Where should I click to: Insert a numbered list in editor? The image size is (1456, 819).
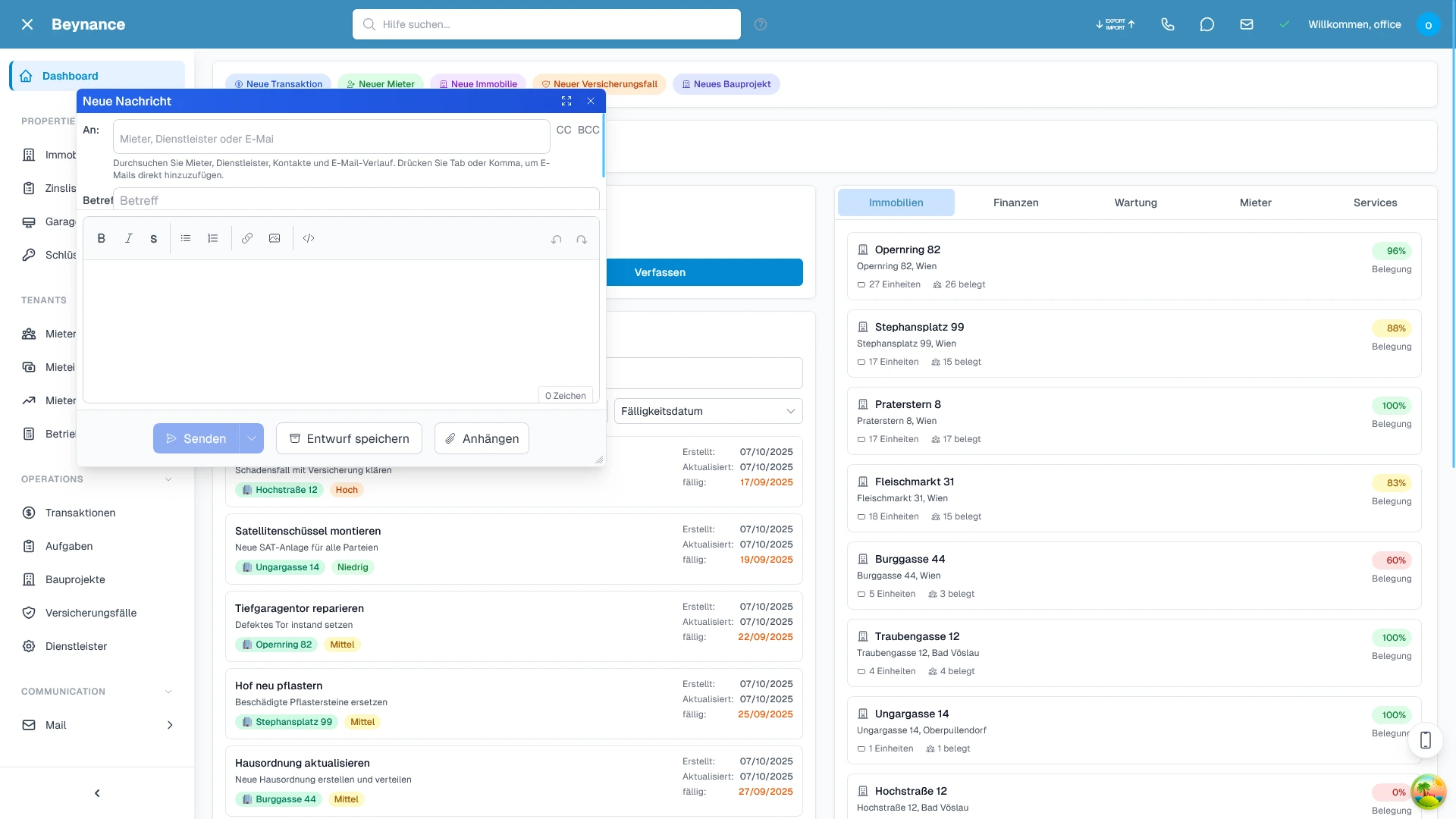213,238
